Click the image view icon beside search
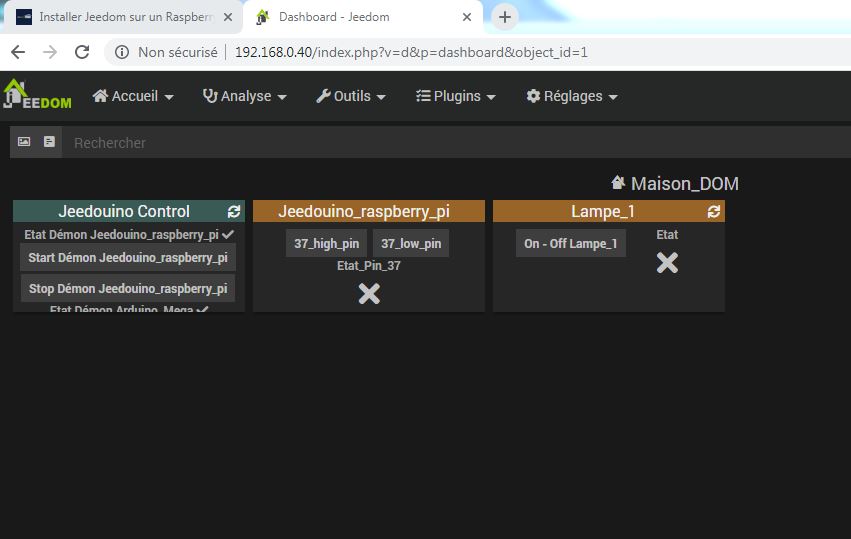 24,142
